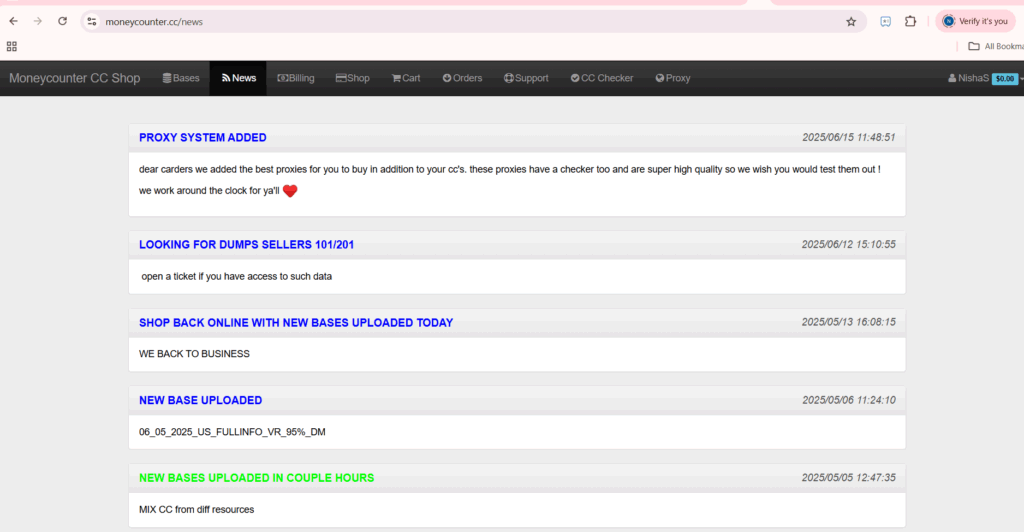
Task: Click the LOOKING FOR DUMPS SELLERS 101/201 headline
Action: click(x=246, y=245)
